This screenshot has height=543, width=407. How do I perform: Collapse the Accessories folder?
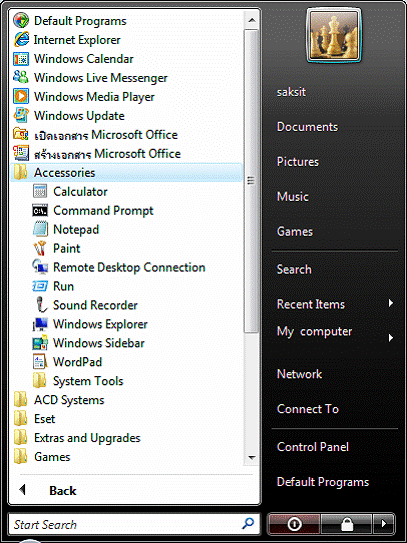pos(127,172)
